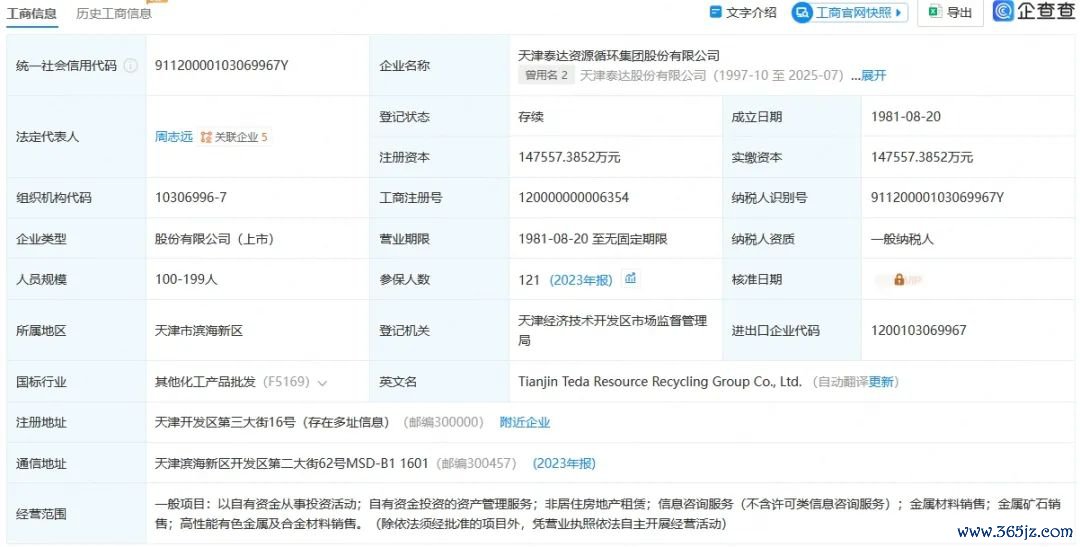Click the 文字介绍 document icon

pos(716,12)
